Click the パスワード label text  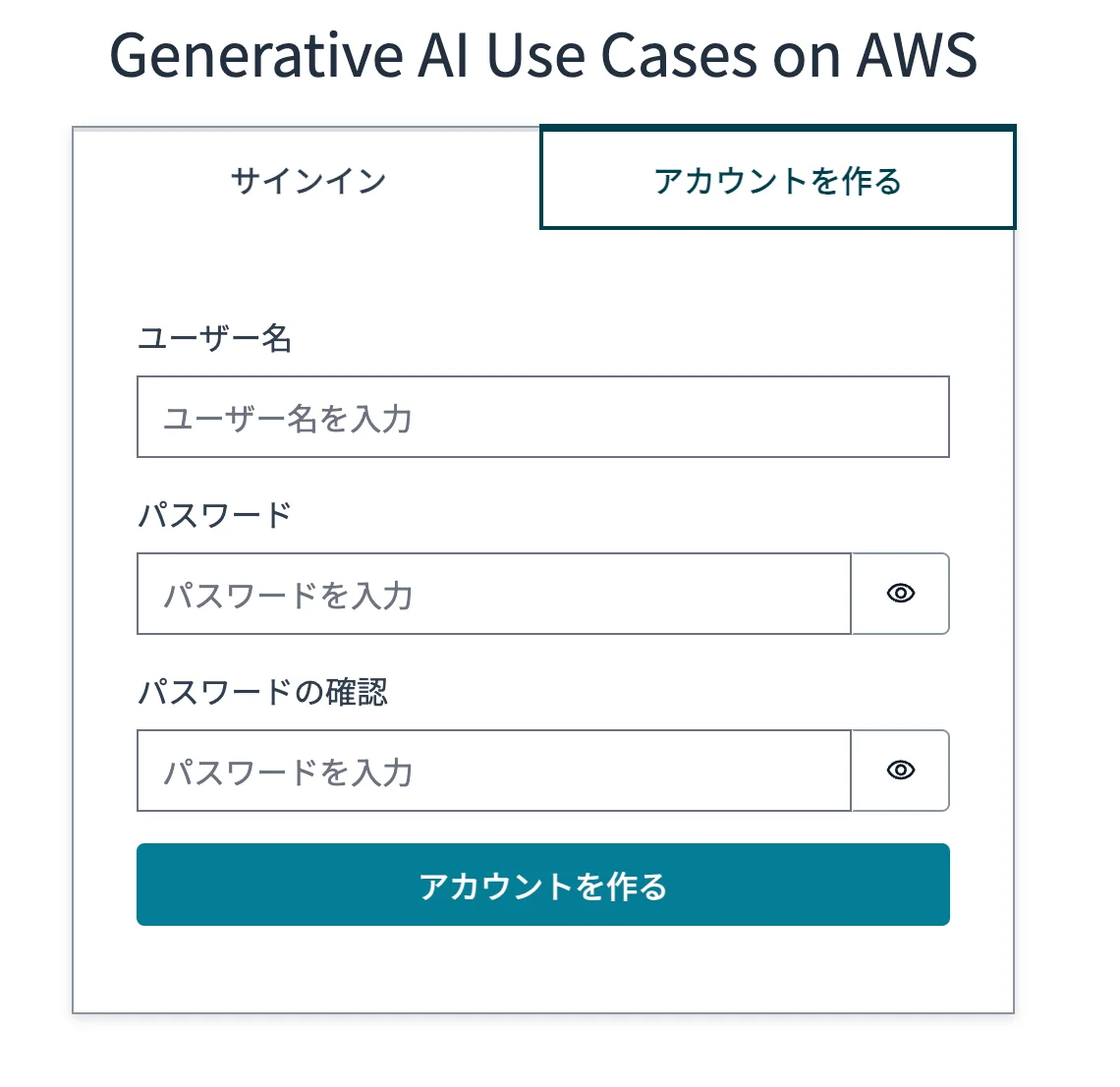pos(214,515)
